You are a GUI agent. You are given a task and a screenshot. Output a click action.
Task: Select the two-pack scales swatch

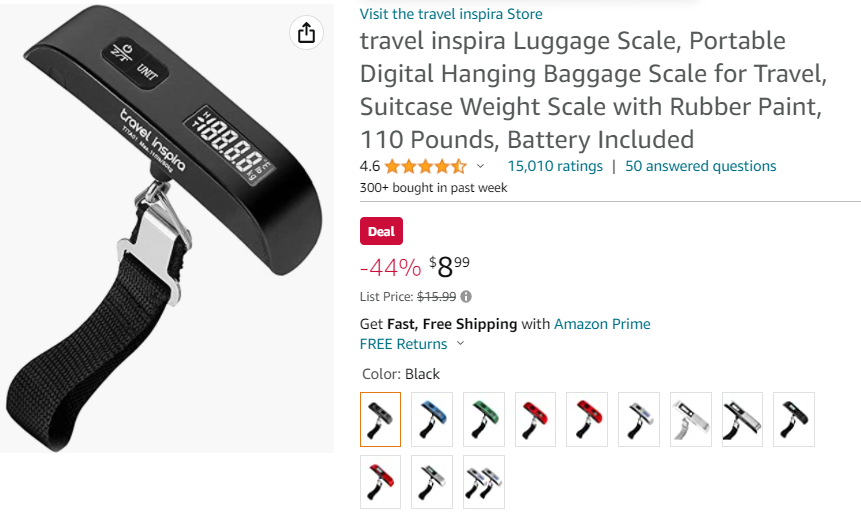pos(484,482)
